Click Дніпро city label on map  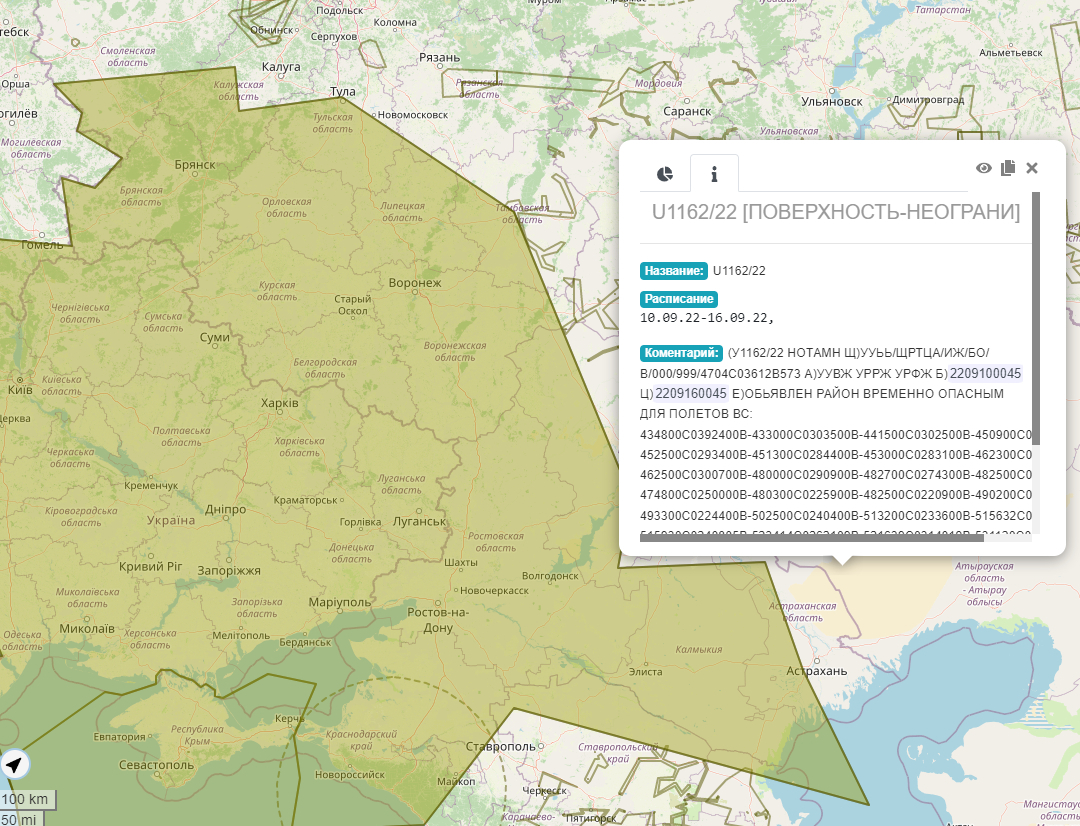[225, 510]
